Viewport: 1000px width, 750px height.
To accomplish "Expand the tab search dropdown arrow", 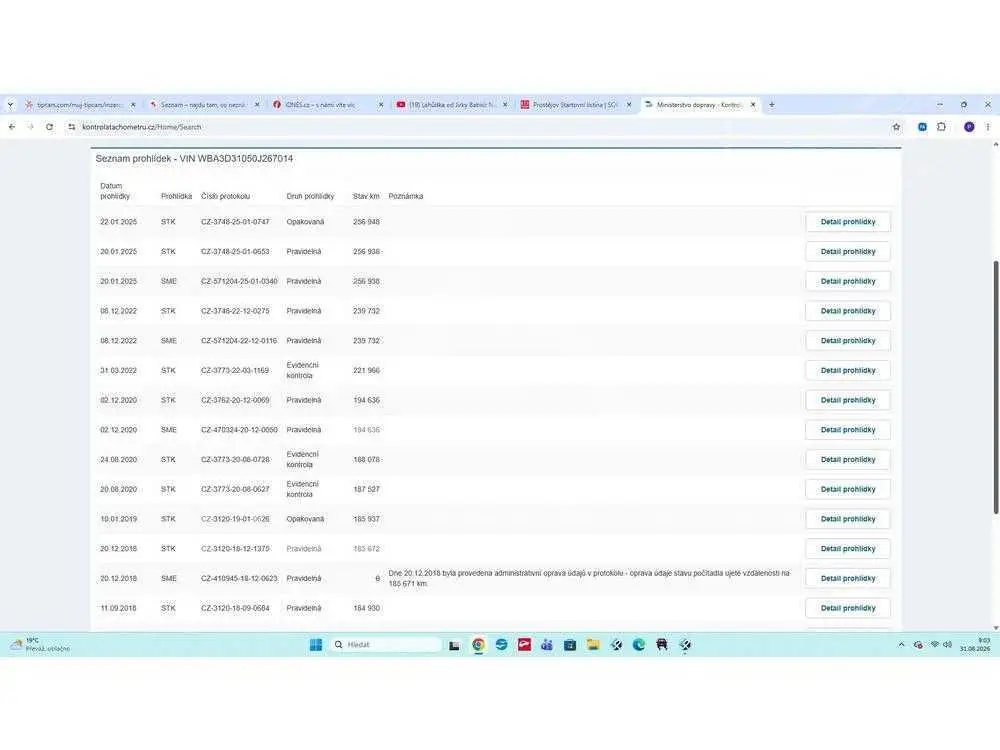I will pos(10,105).
